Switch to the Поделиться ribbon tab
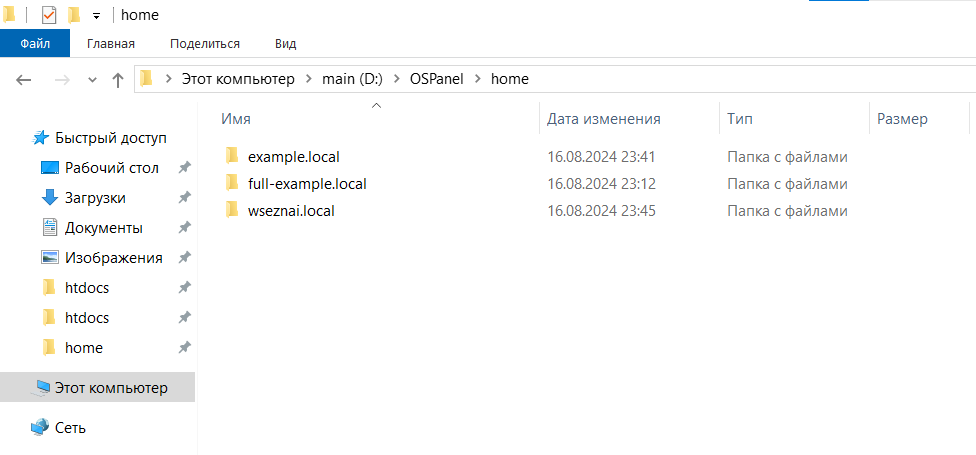 click(205, 44)
